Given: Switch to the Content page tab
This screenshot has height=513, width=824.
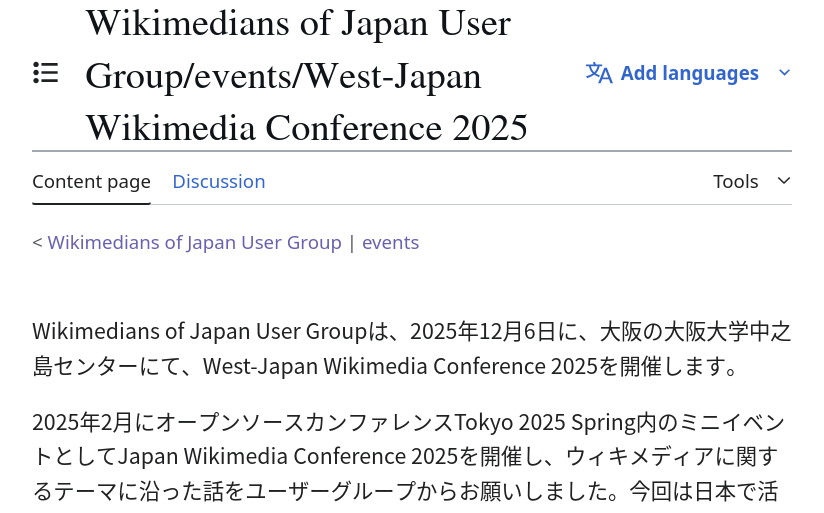Looking at the screenshot, I should [x=91, y=182].
